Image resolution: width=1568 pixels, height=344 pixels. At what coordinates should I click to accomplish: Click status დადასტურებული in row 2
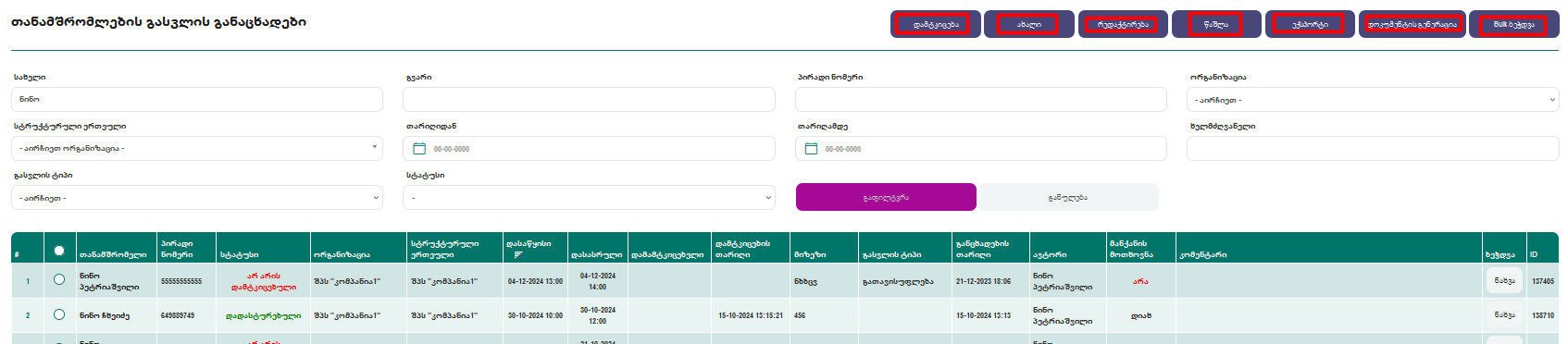[x=264, y=315]
